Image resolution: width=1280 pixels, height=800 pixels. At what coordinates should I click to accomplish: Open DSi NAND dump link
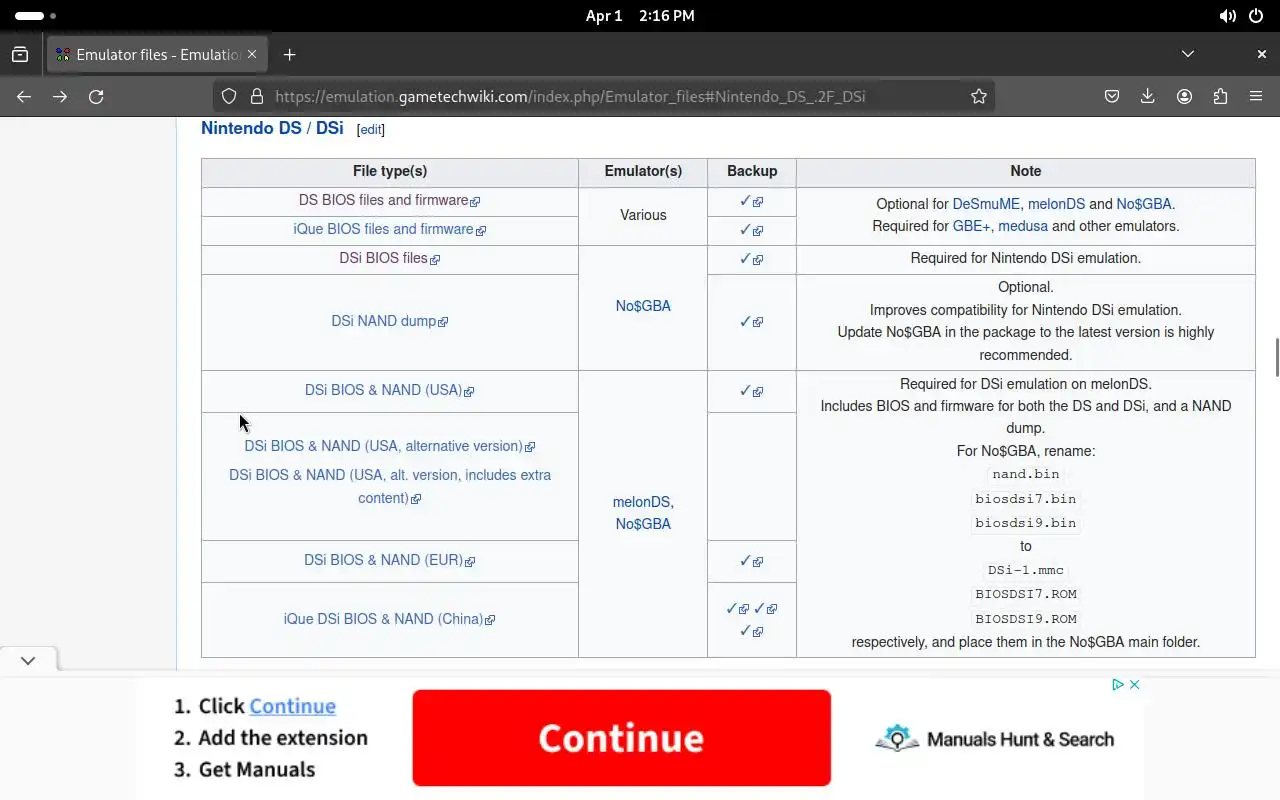389,321
